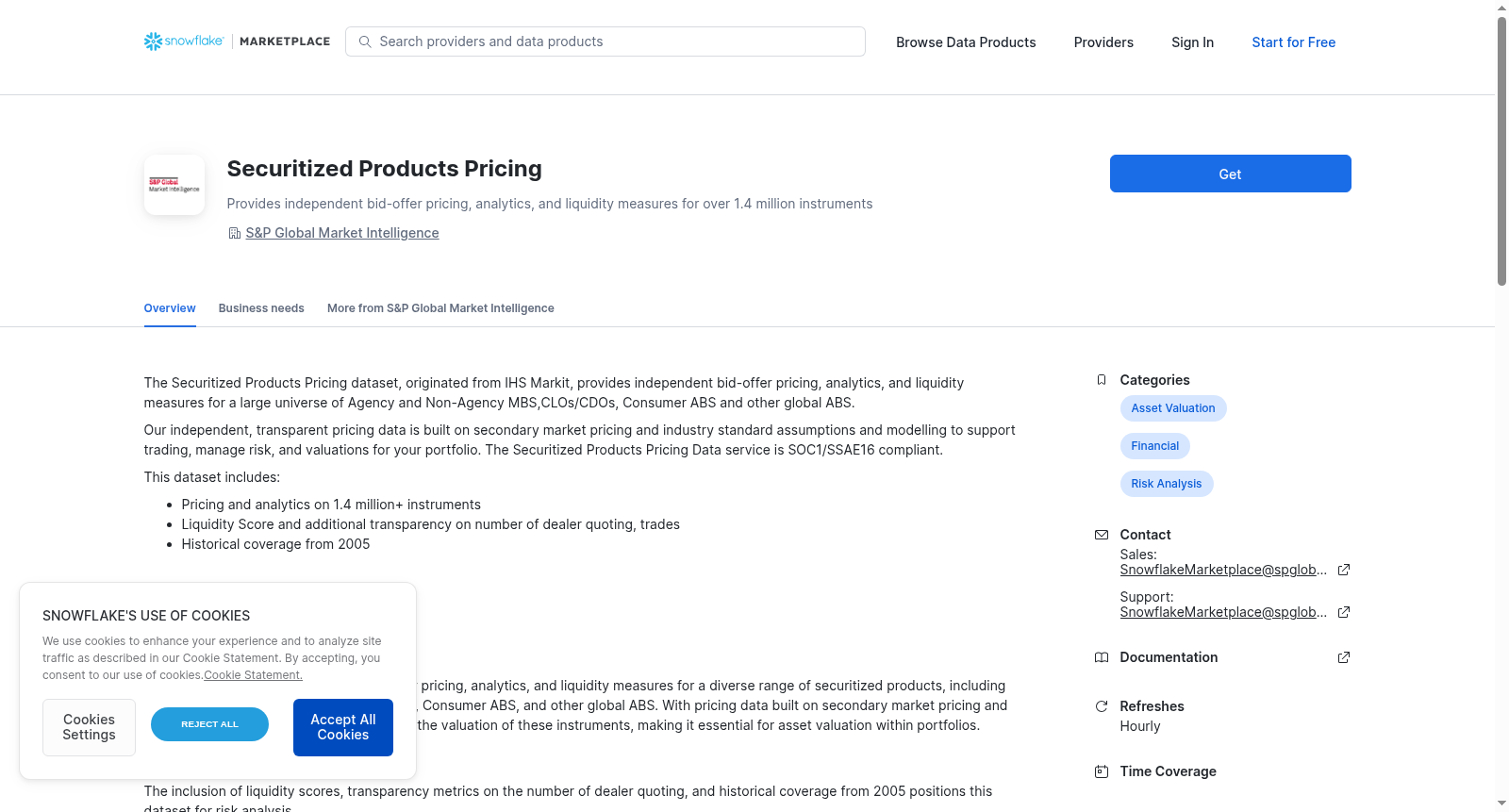Screen dimensions: 1509x812
Task: Click the 'Time Coverage' heading
Action: (1168, 771)
